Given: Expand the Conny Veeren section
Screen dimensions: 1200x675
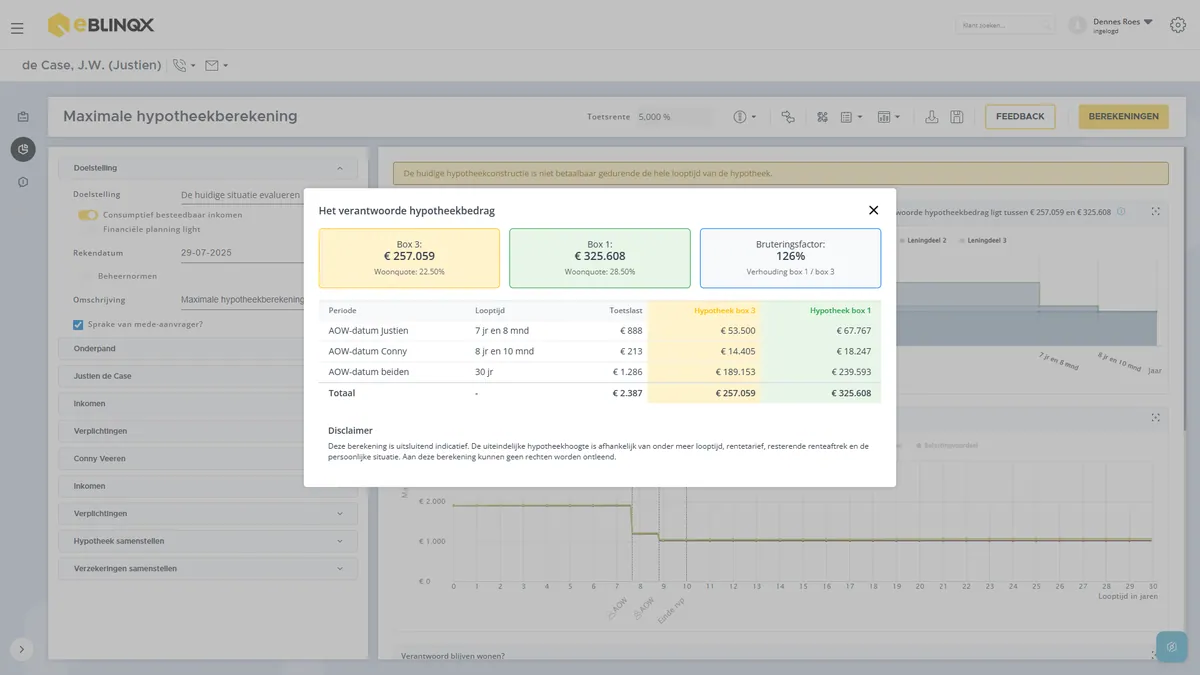Looking at the screenshot, I should point(208,459).
